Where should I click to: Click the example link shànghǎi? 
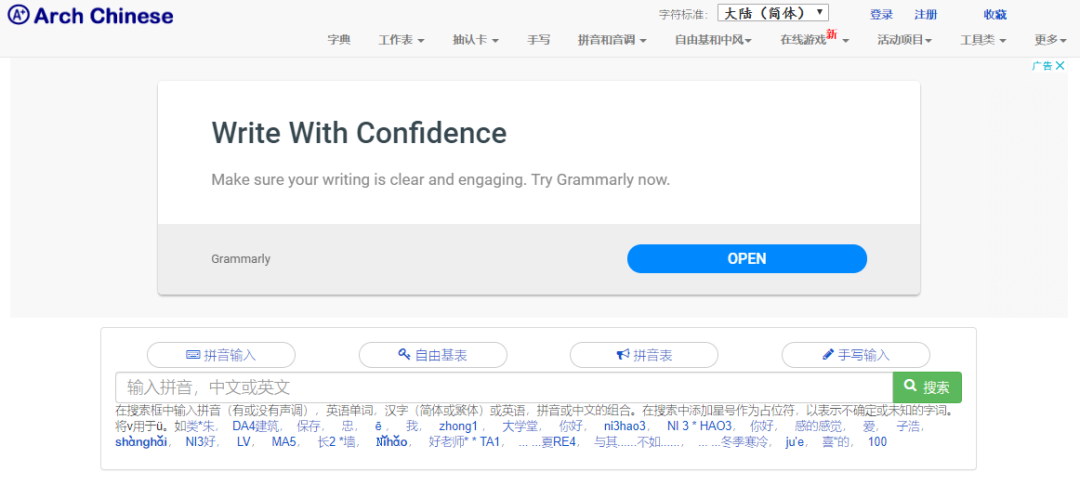tap(141, 442)
